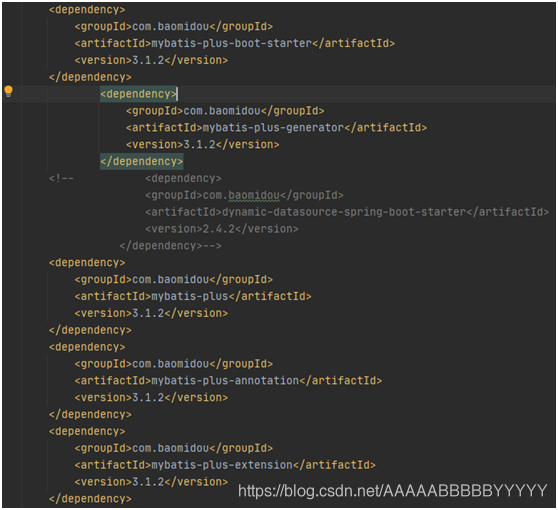Click the groupId line above mybatis-plus-extension
This screenshot has height=510, width=558.
[174, 448]
